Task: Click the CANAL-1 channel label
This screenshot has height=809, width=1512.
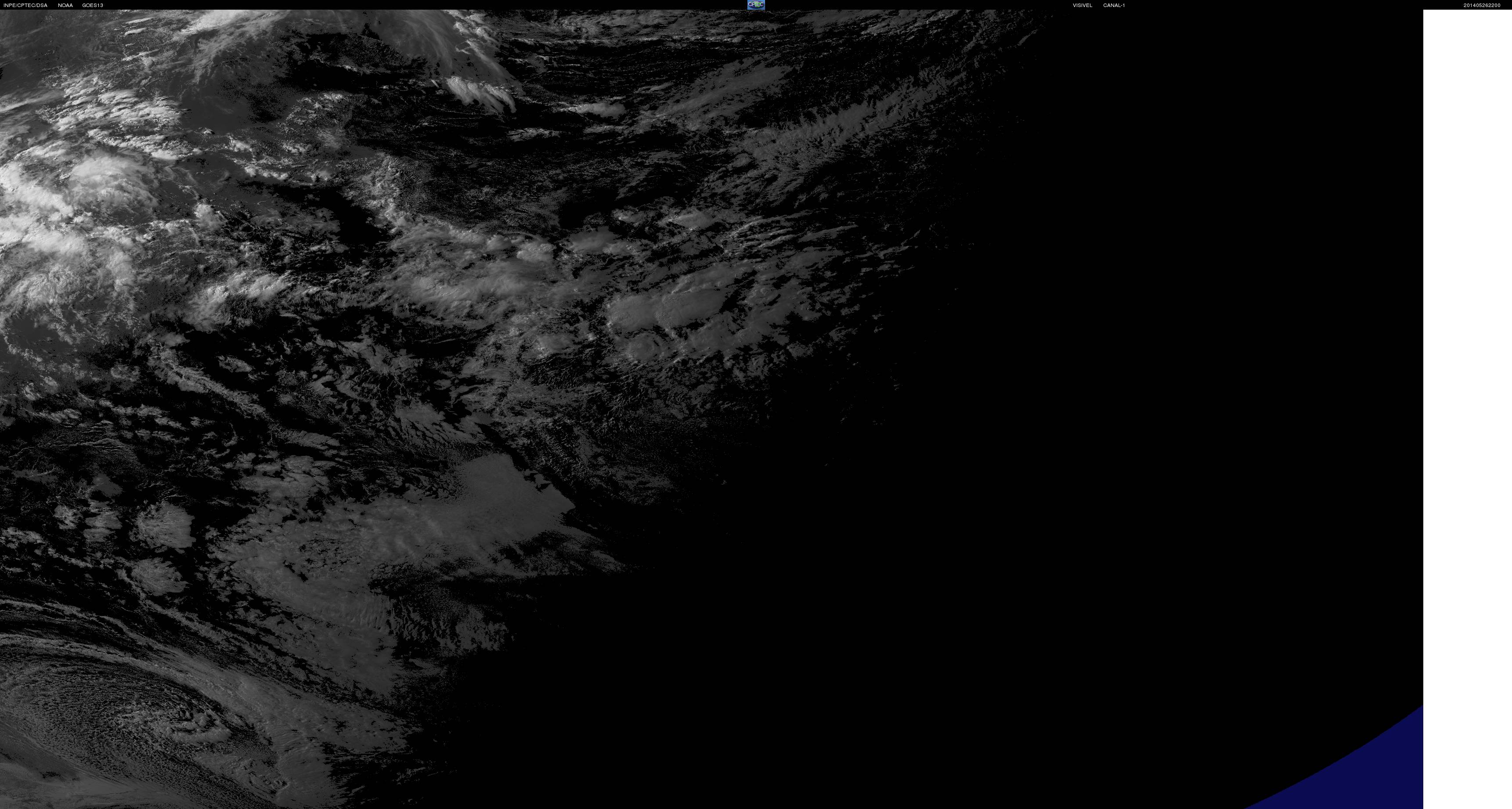Action: pyautogui.click(x=1114, y=5)
